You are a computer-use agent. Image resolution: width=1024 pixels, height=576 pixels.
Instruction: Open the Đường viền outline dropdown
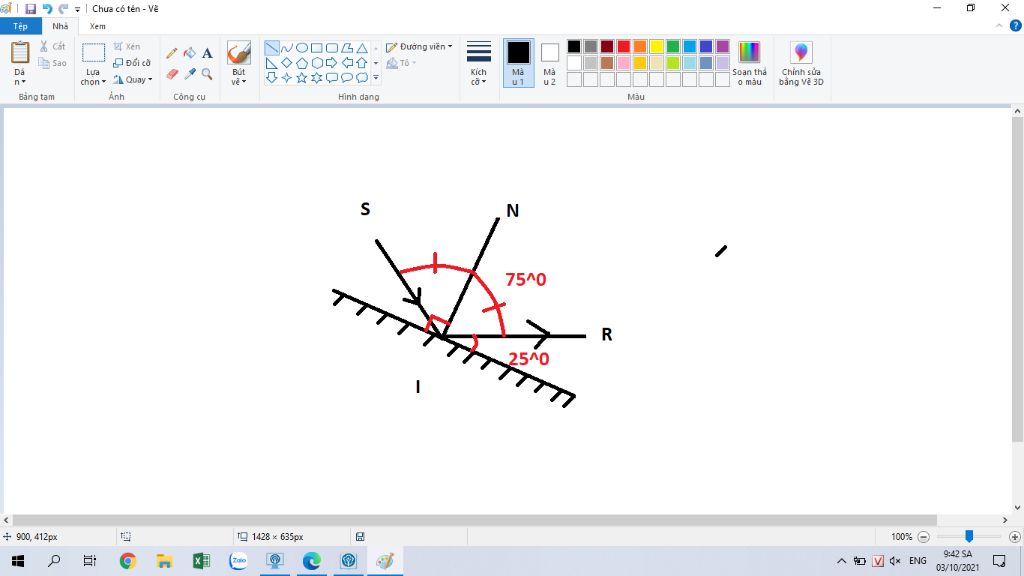point(419,47)
